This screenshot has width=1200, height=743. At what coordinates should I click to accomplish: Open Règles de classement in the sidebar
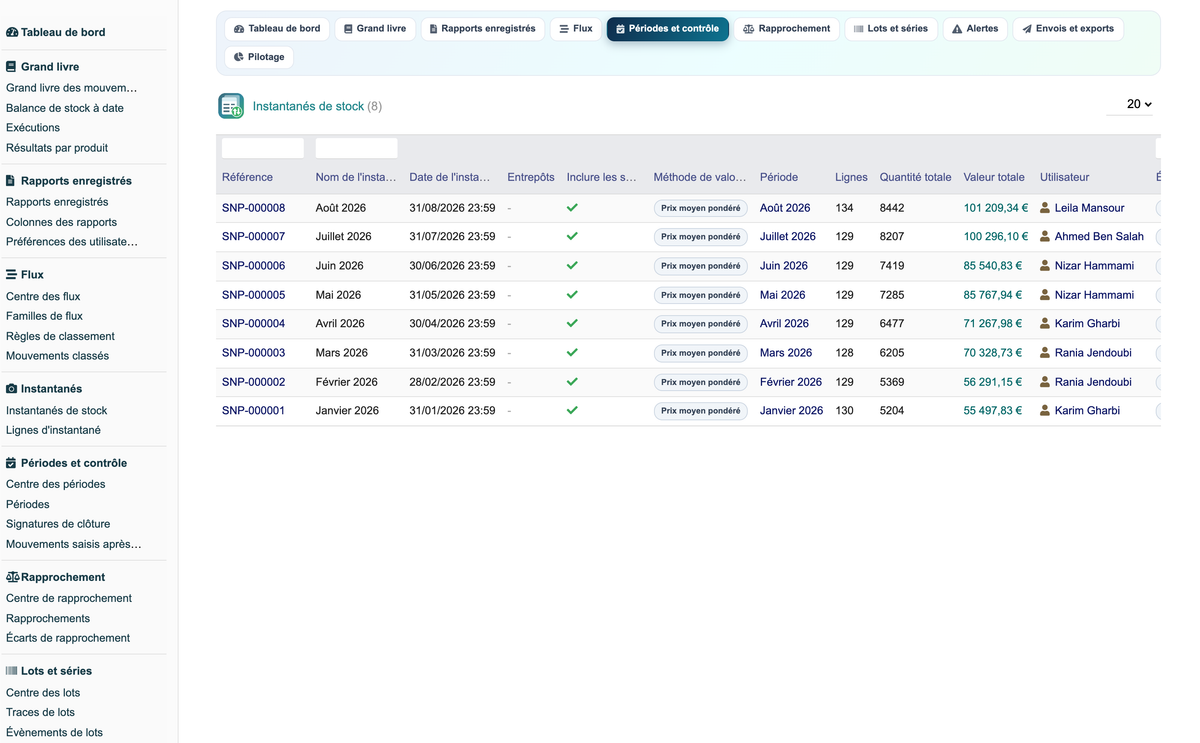[60, 336]
